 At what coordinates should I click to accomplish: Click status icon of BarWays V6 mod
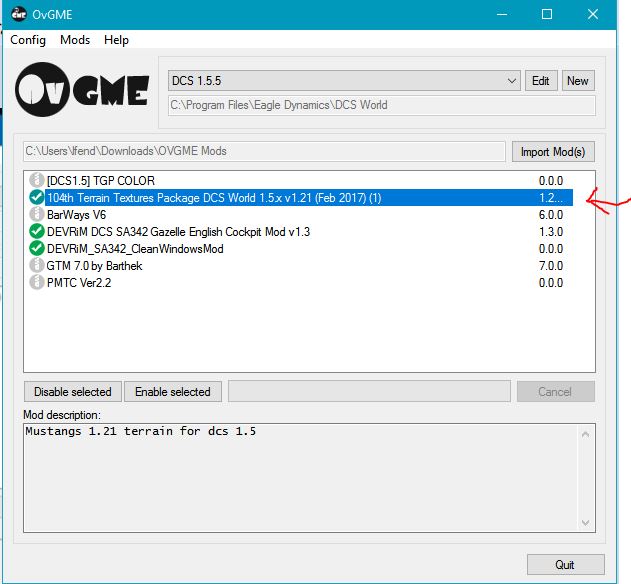tap(37, 215)
